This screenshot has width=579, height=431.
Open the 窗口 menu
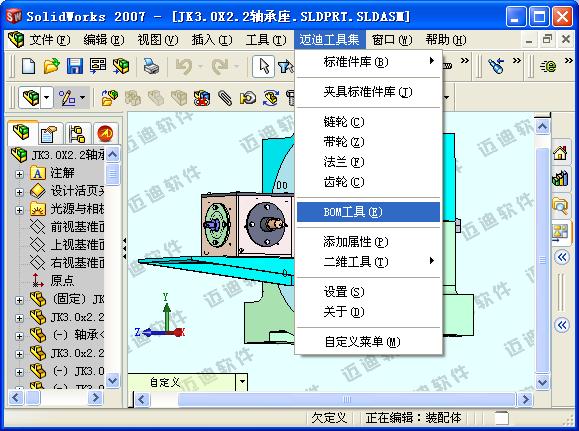point(392,40)
